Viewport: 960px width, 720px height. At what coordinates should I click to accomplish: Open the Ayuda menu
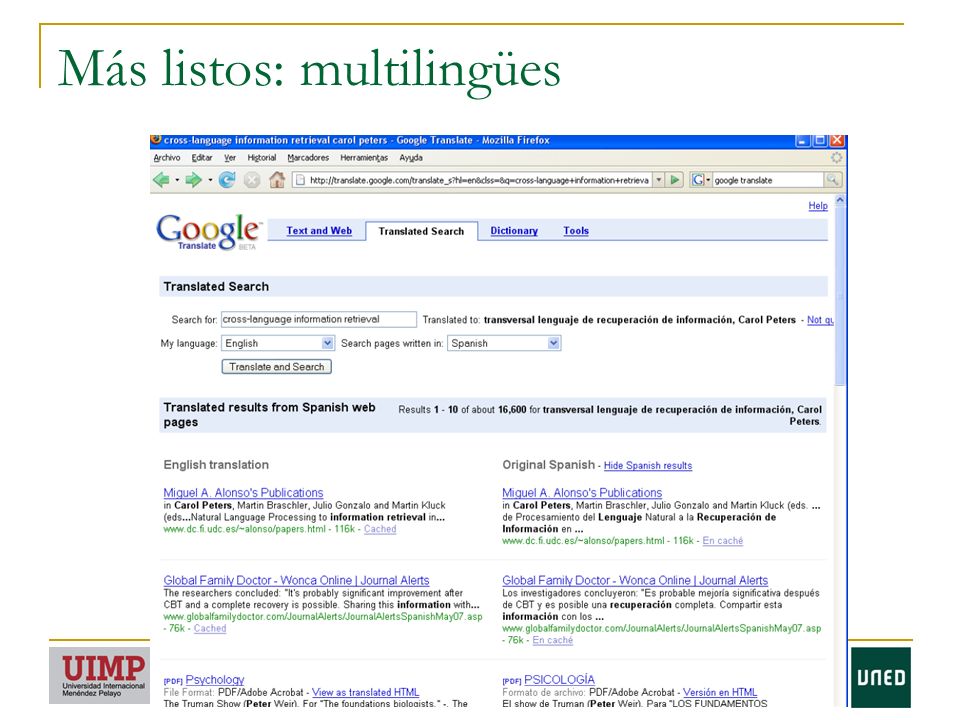tap(411, 158)
